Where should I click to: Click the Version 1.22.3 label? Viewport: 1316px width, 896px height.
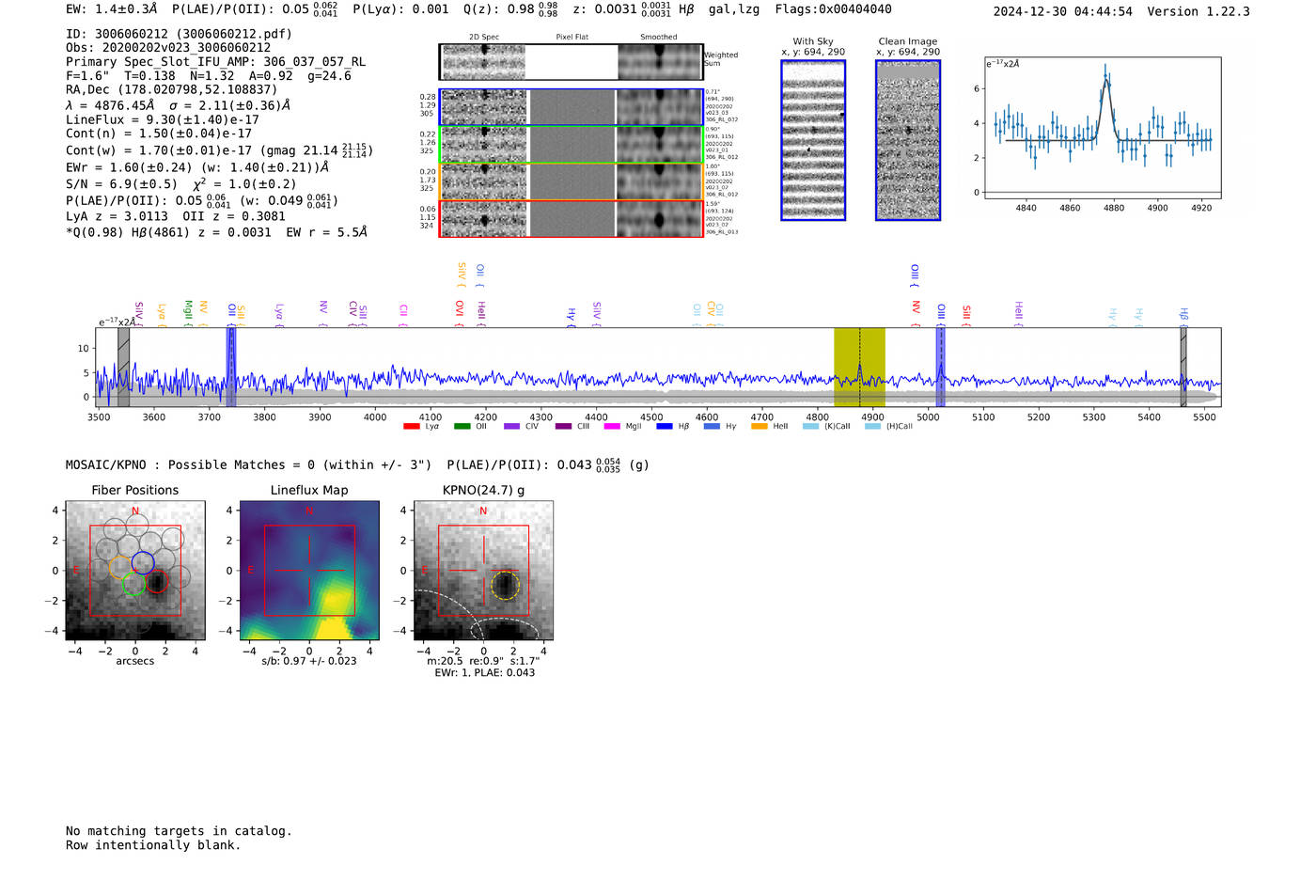1198,11
